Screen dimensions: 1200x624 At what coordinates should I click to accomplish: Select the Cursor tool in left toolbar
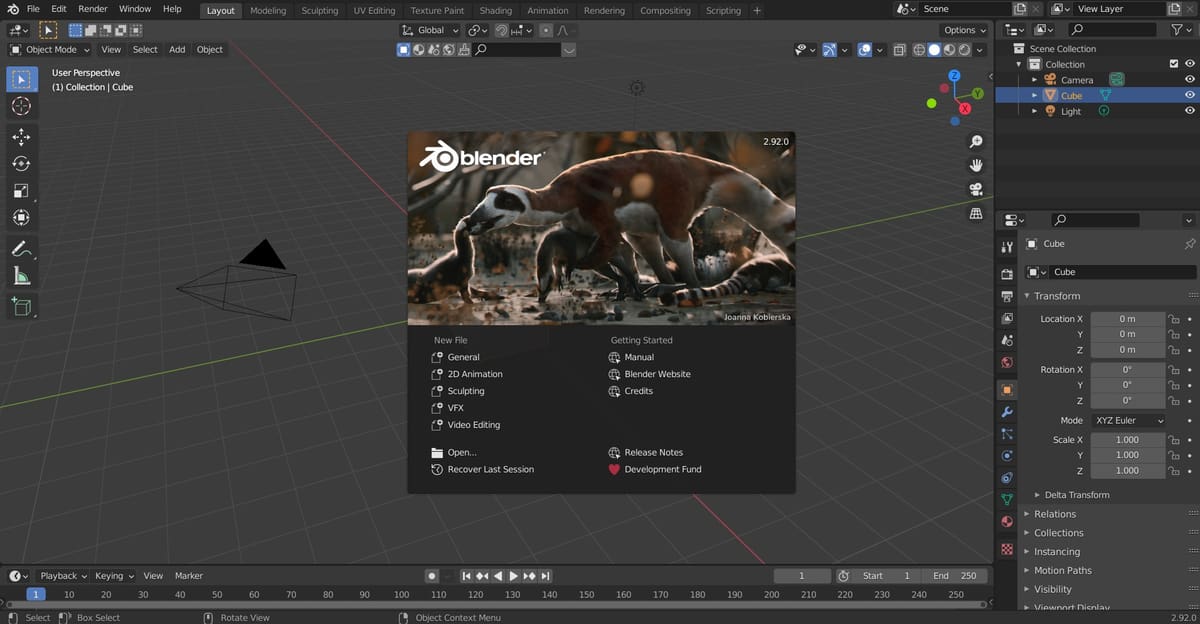21,106
